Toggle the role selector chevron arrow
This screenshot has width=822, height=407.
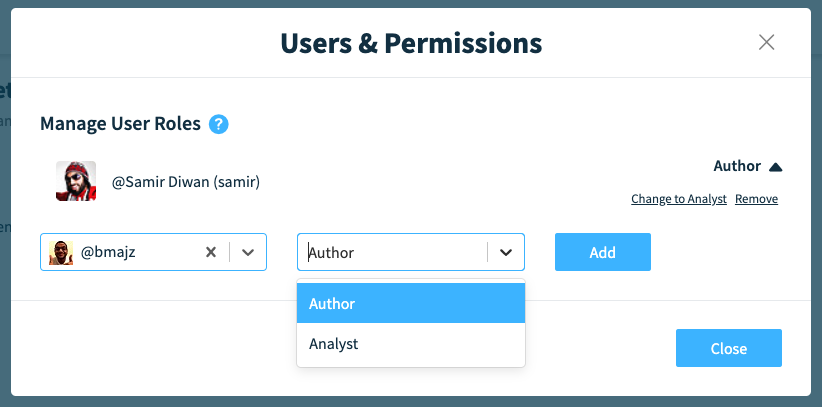(x=506, y=252)
